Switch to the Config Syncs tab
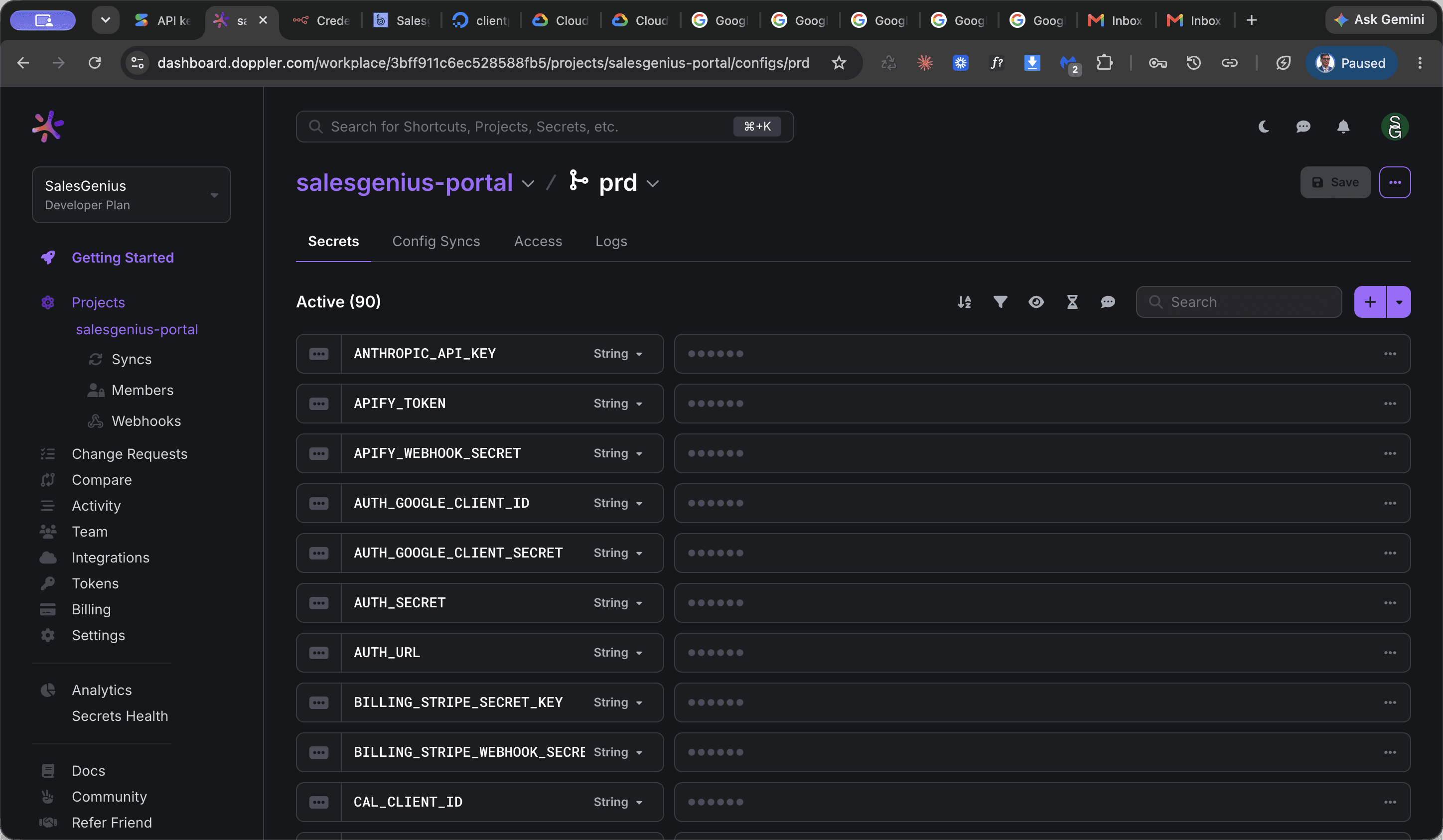The height and width of the screenshot is (840, 1443). [x=436, y=241]
